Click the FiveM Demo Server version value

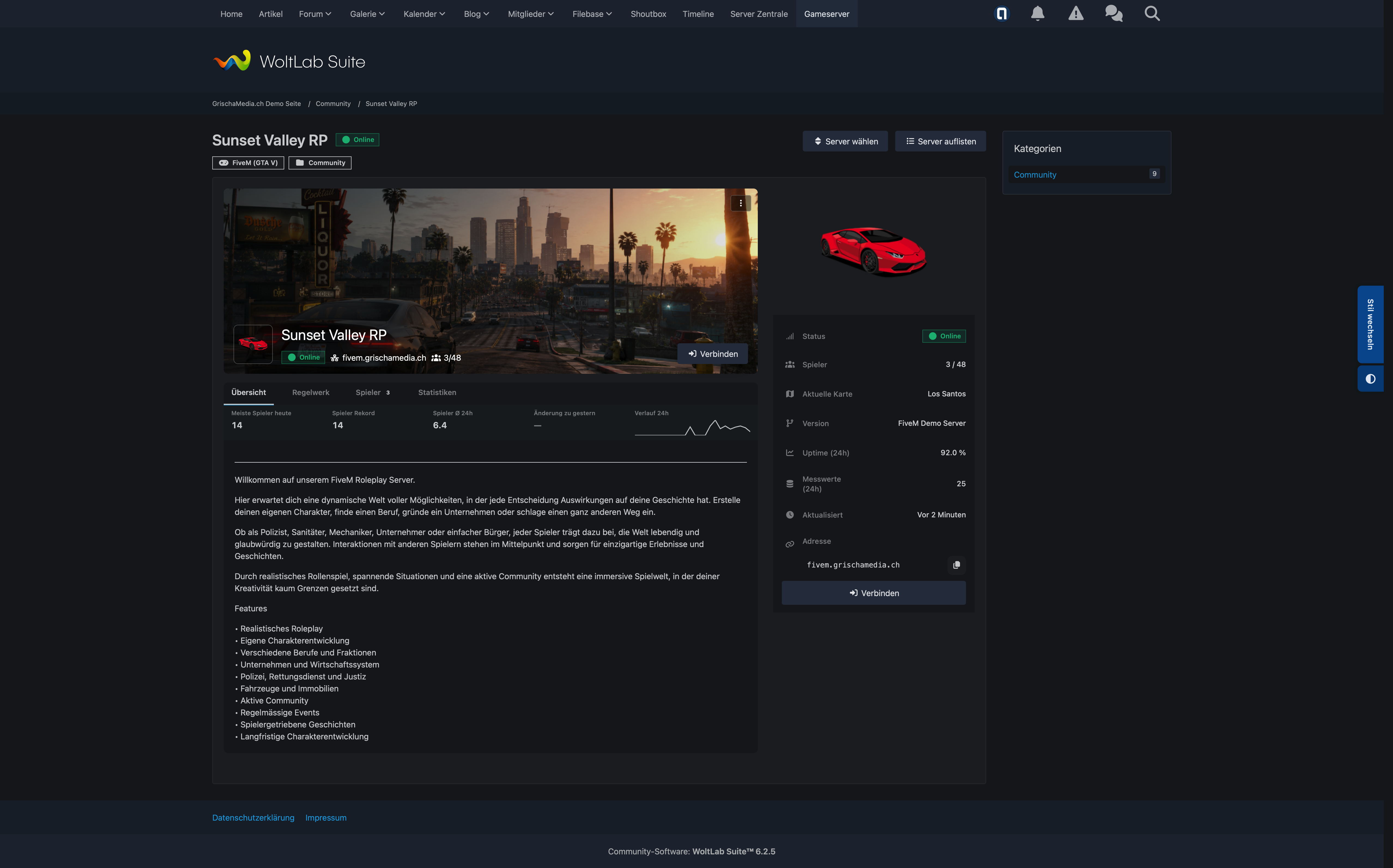931,423
